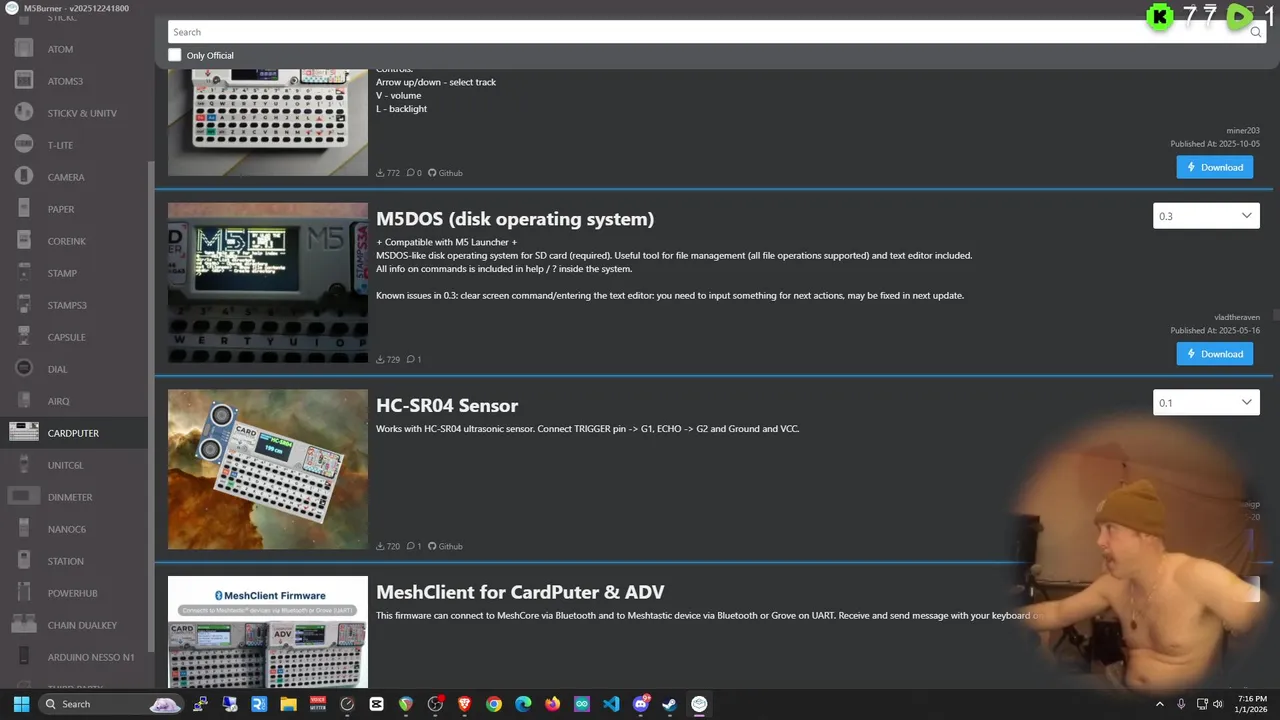Switch to the STAMPS3 tab label
This screenshot has height=720, width=1280.
tap(67, 305)
